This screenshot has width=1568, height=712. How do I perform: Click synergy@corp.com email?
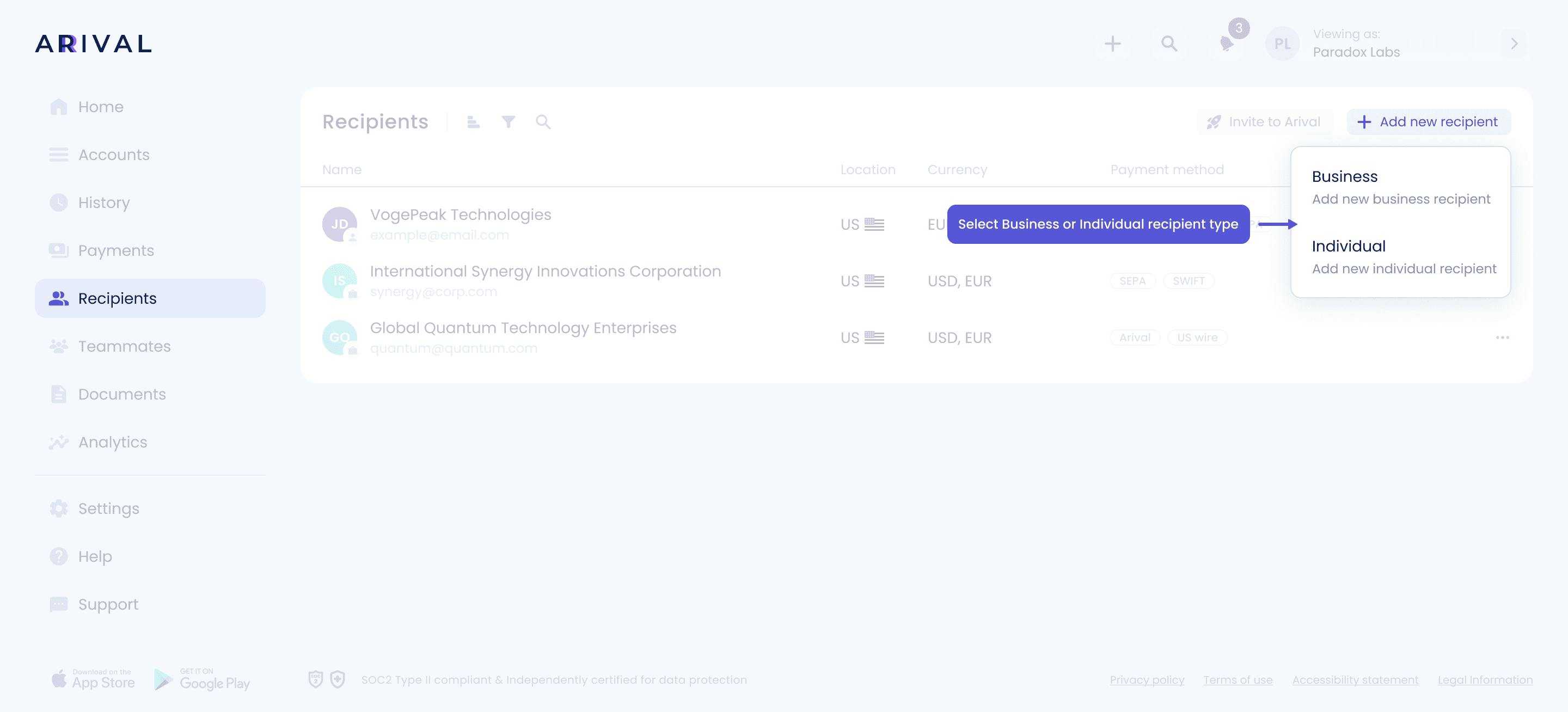click(433, 292)
